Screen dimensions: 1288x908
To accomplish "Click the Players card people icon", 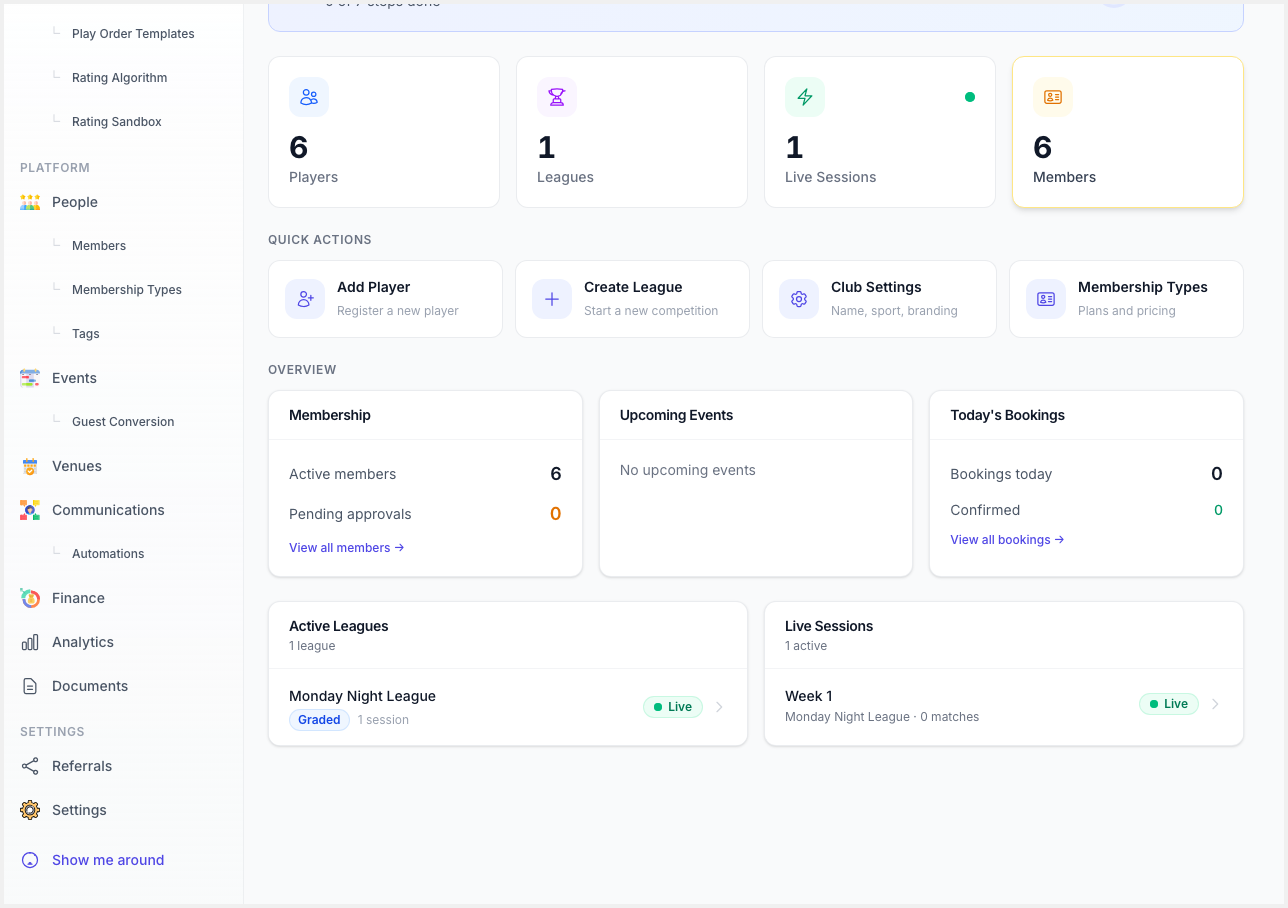I will [309, 97].
